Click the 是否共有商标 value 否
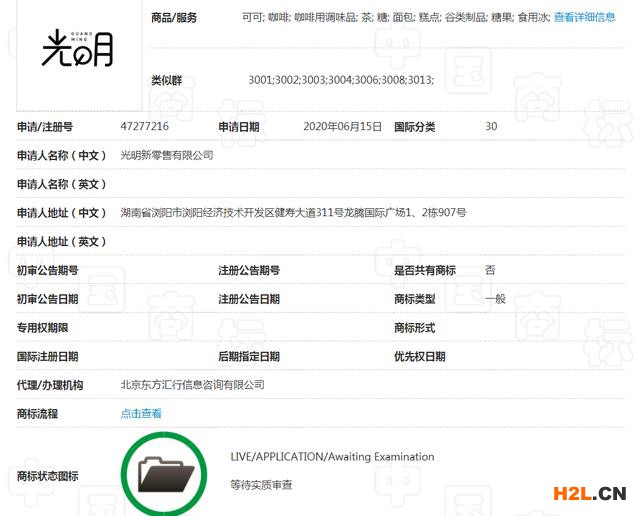Viewport: 640px width, 516px height. (490, 270)
